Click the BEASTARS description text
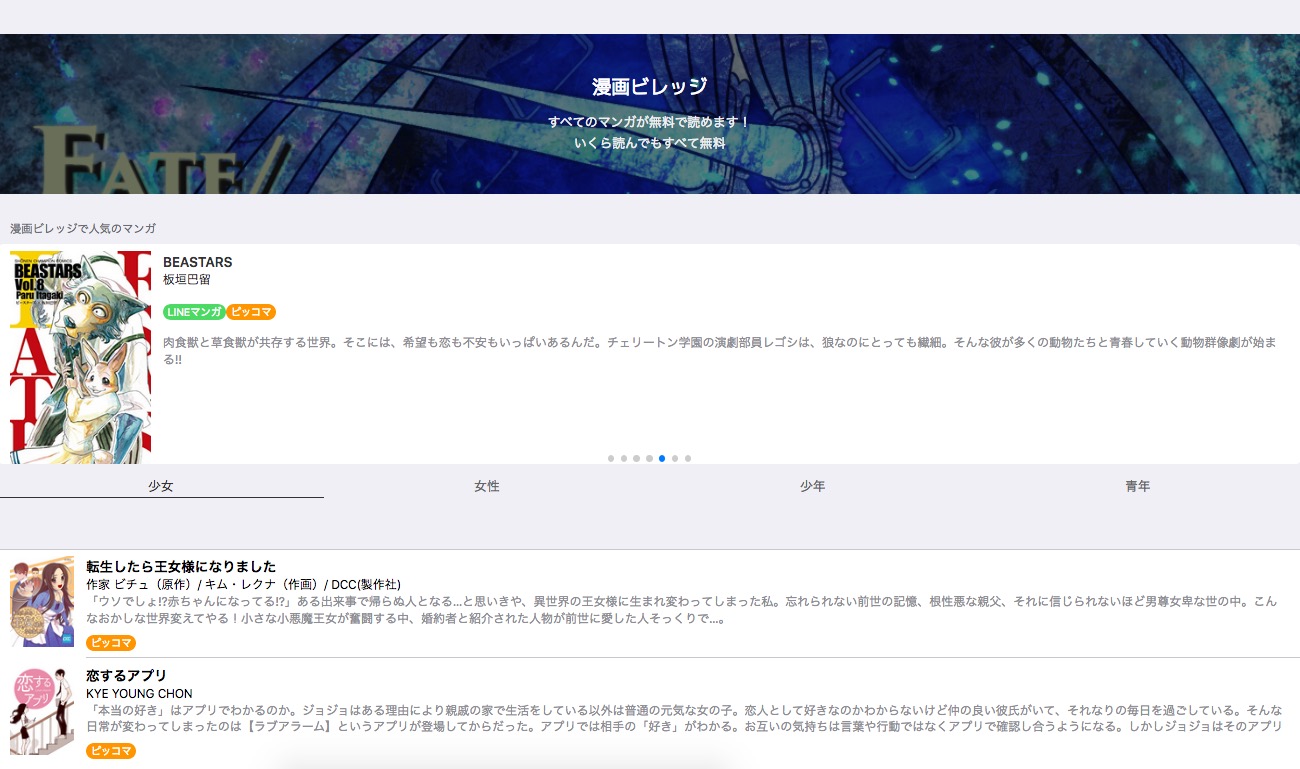This screenshot has height=769, width=1300. [720, 350]
